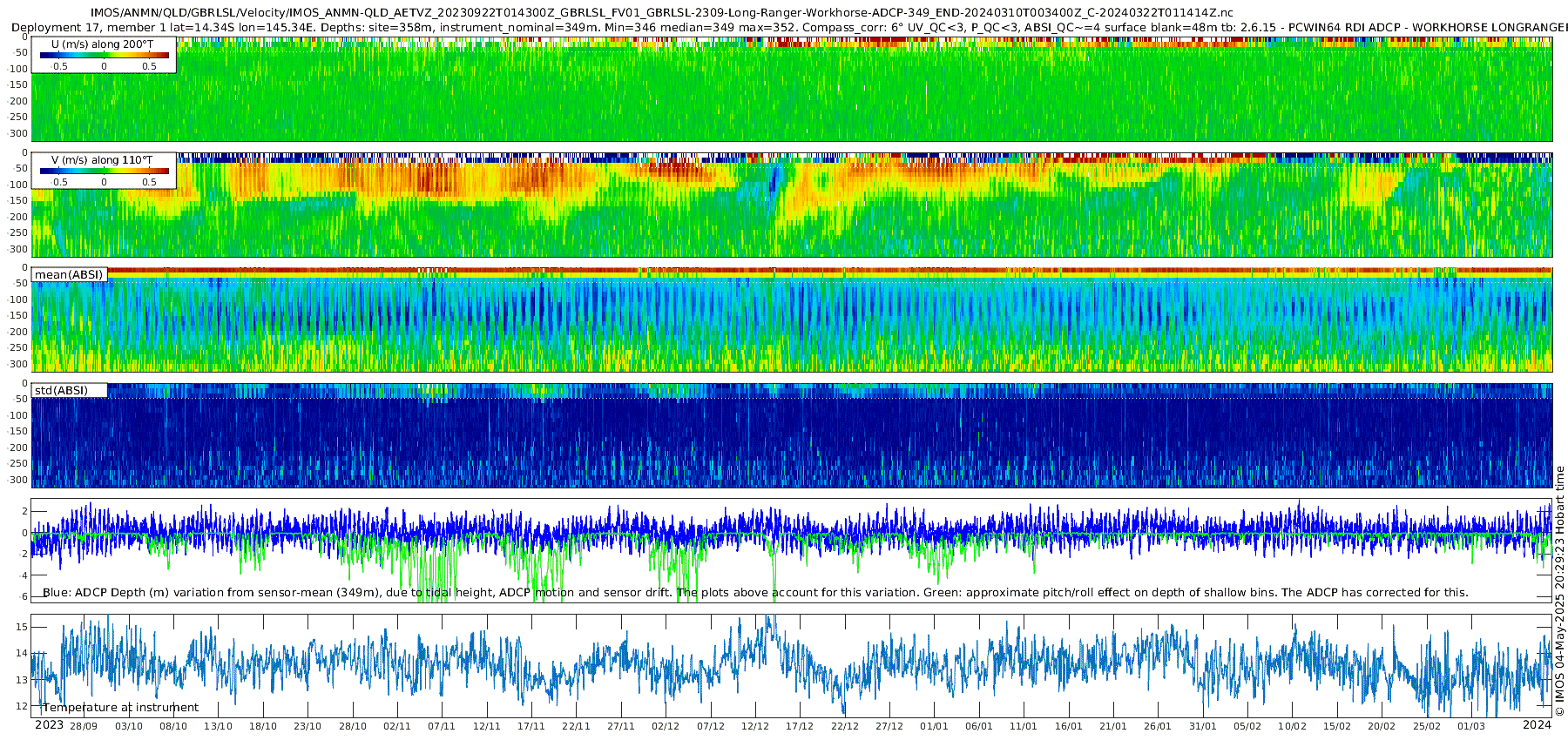This screenshot has height=740, width=1568.
Task: Select the mean(ABSI) panel label
Action: click(69, 275)
